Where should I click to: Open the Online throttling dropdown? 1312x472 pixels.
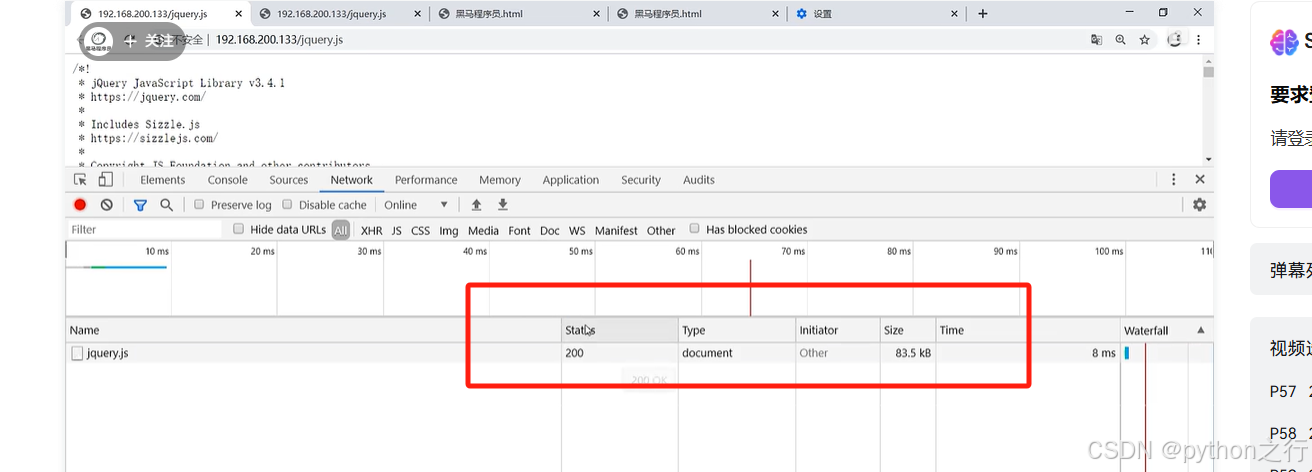pyautogui.click(x=416, y=205)
